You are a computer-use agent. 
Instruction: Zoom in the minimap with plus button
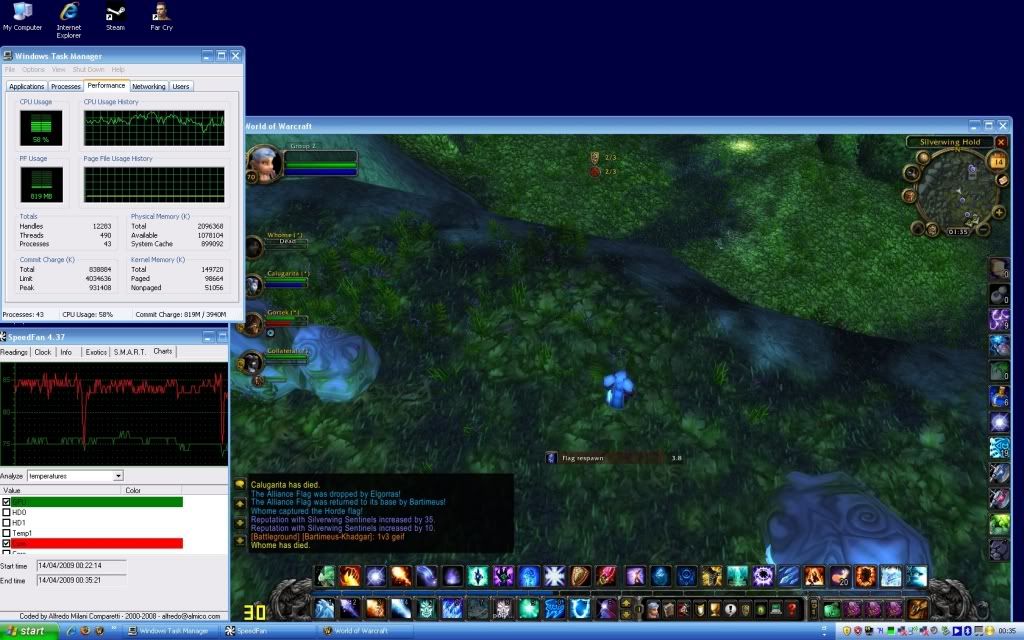click(999, 212)
